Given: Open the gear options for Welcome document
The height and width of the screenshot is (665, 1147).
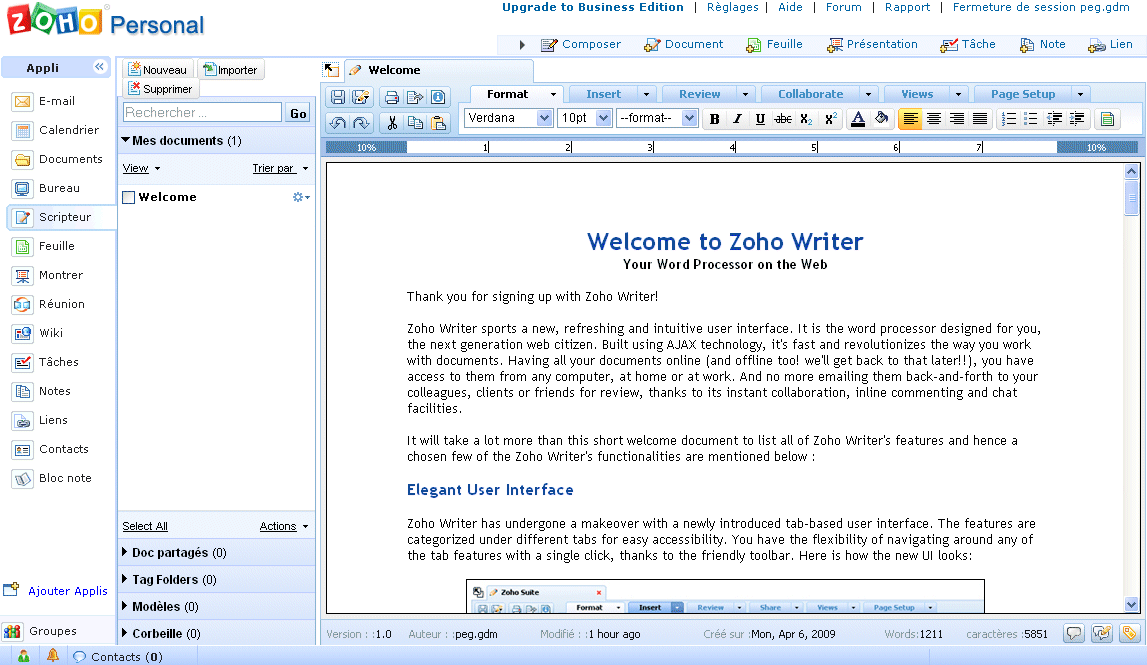Looking at the screenshot, I should (301, 197).
